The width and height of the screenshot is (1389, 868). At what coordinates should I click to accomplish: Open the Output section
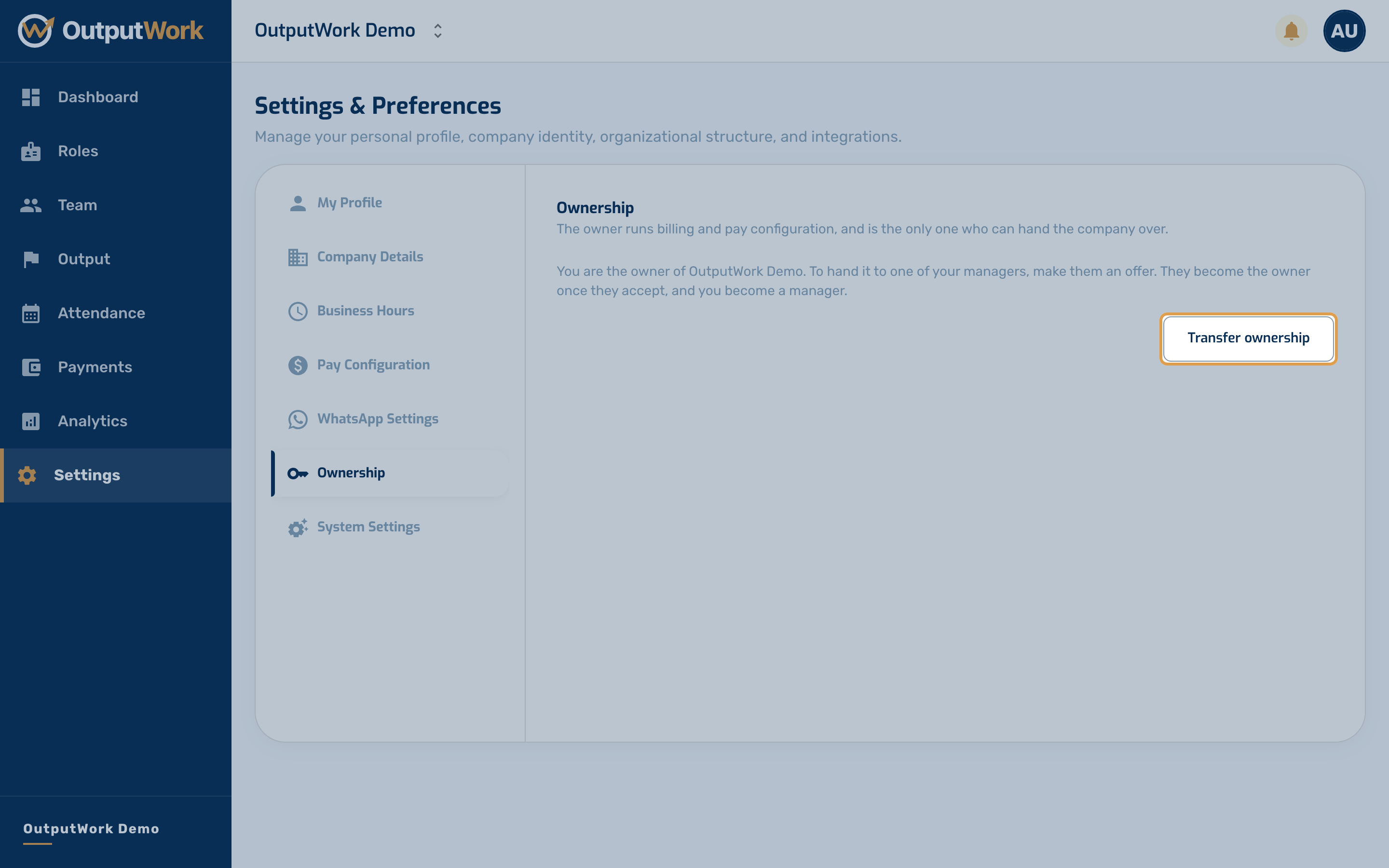pos(116,259)
